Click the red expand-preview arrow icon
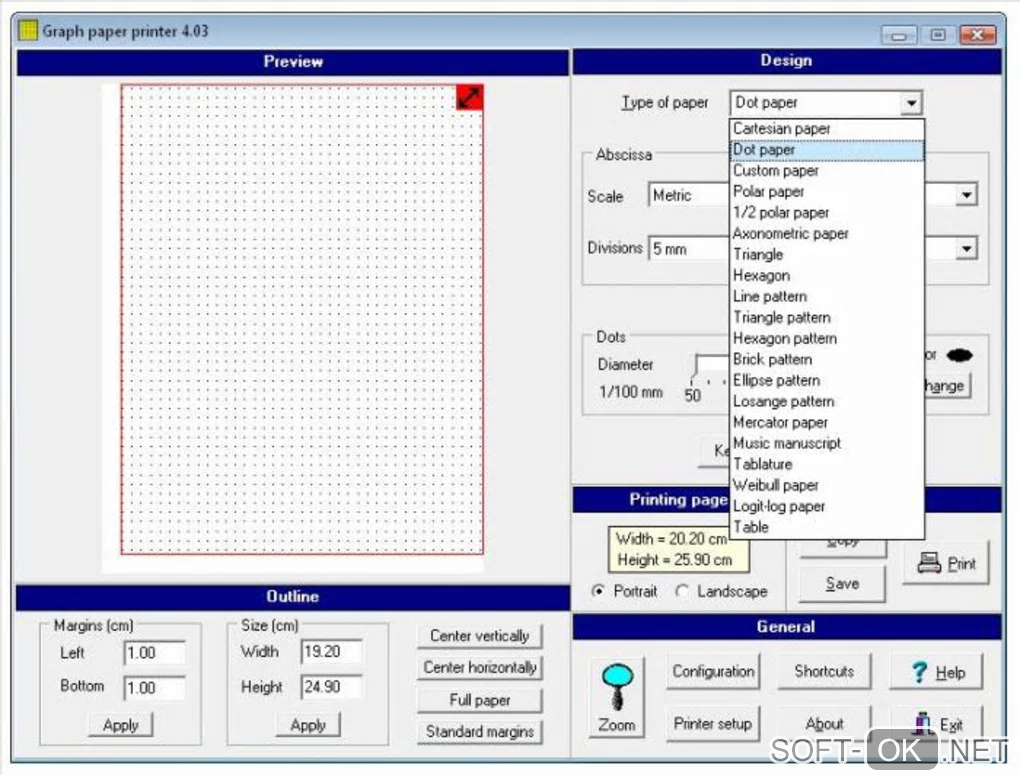1020x775 pixels. 469,98
